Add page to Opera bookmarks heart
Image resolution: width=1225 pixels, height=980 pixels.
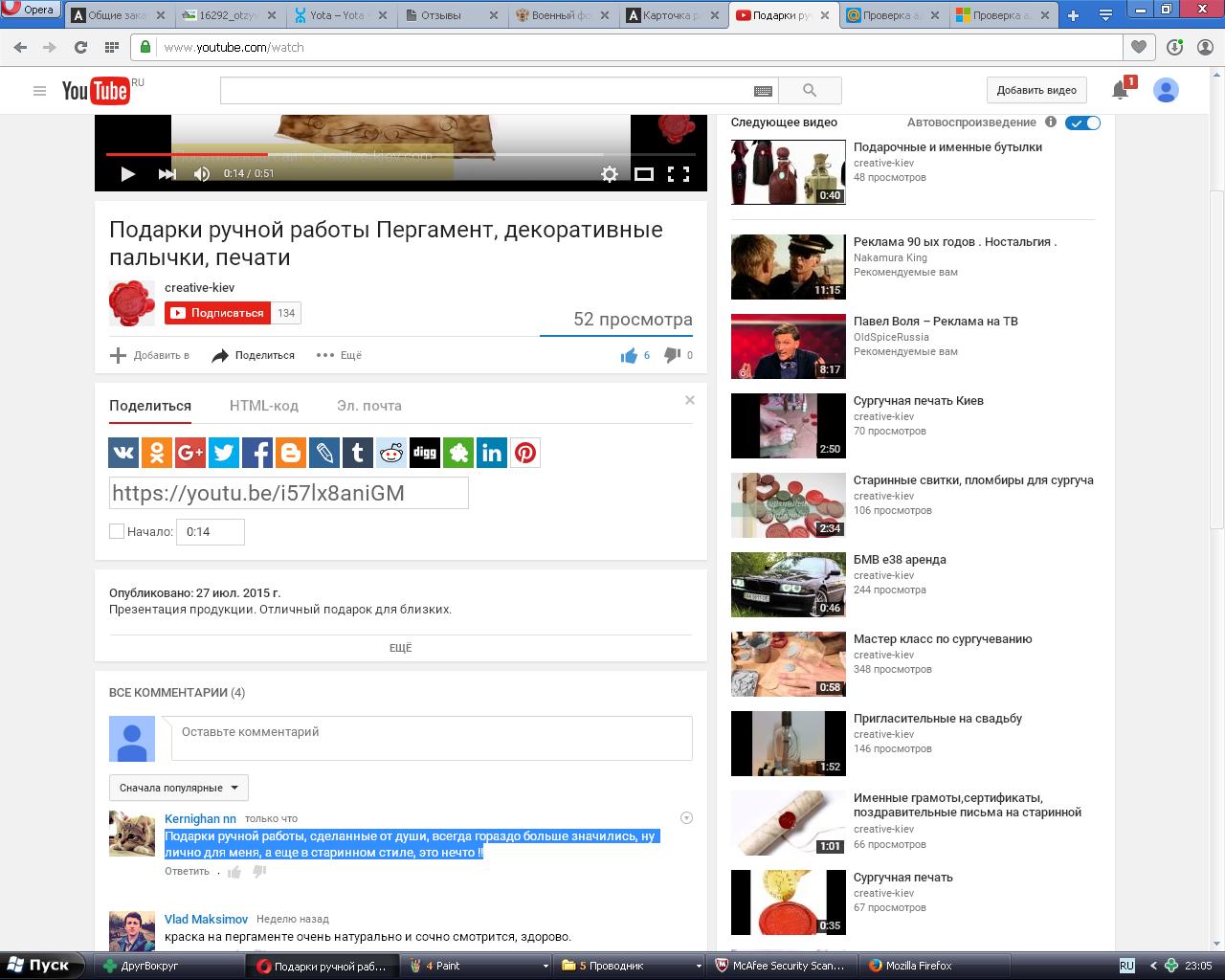coord(1139,47)
